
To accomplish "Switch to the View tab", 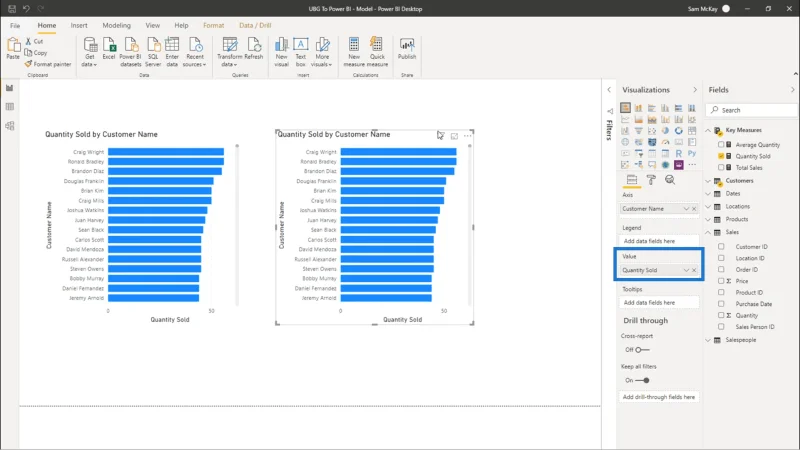I will (x=153, y=25).
